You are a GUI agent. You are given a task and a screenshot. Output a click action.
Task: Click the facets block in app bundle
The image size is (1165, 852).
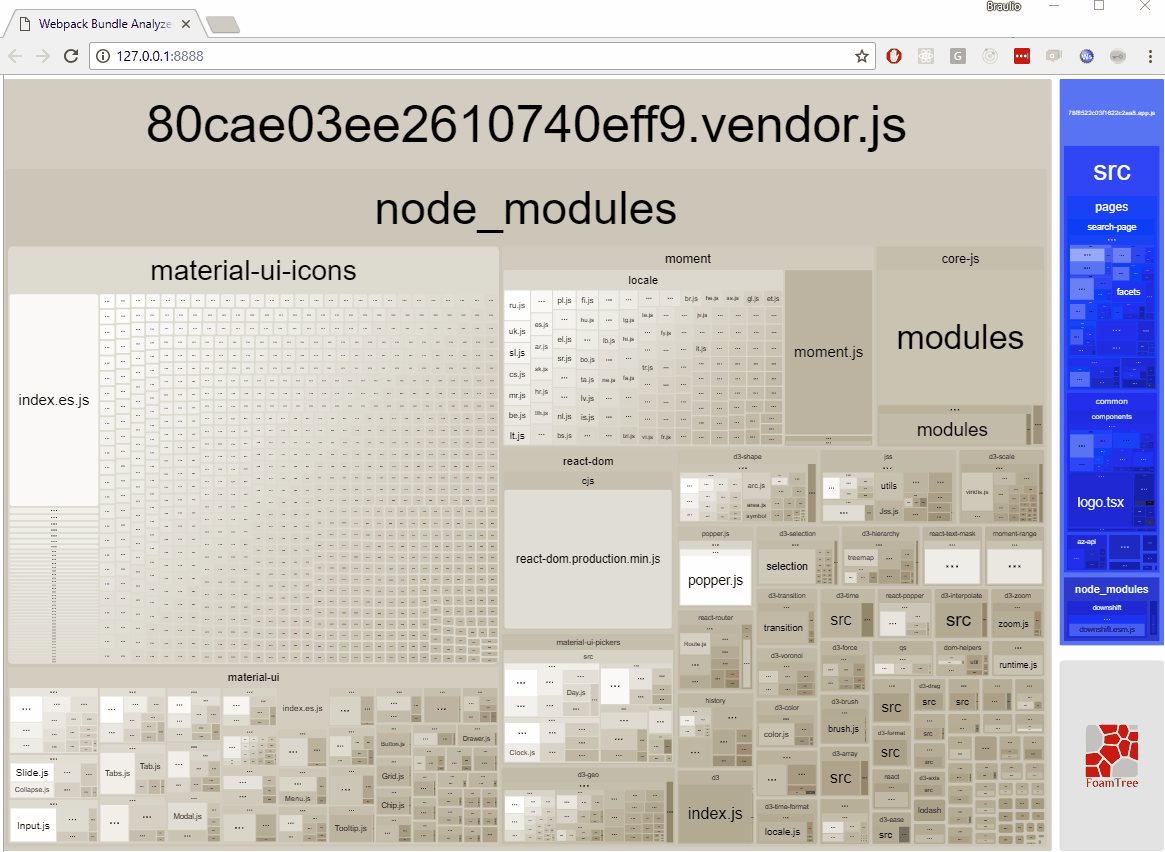tap(1128, 292)
